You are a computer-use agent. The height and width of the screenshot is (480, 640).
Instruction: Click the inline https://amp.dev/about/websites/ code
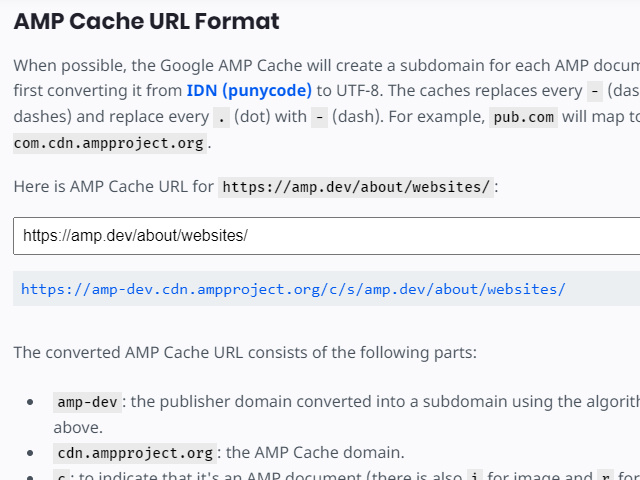[x=357, y=187]
